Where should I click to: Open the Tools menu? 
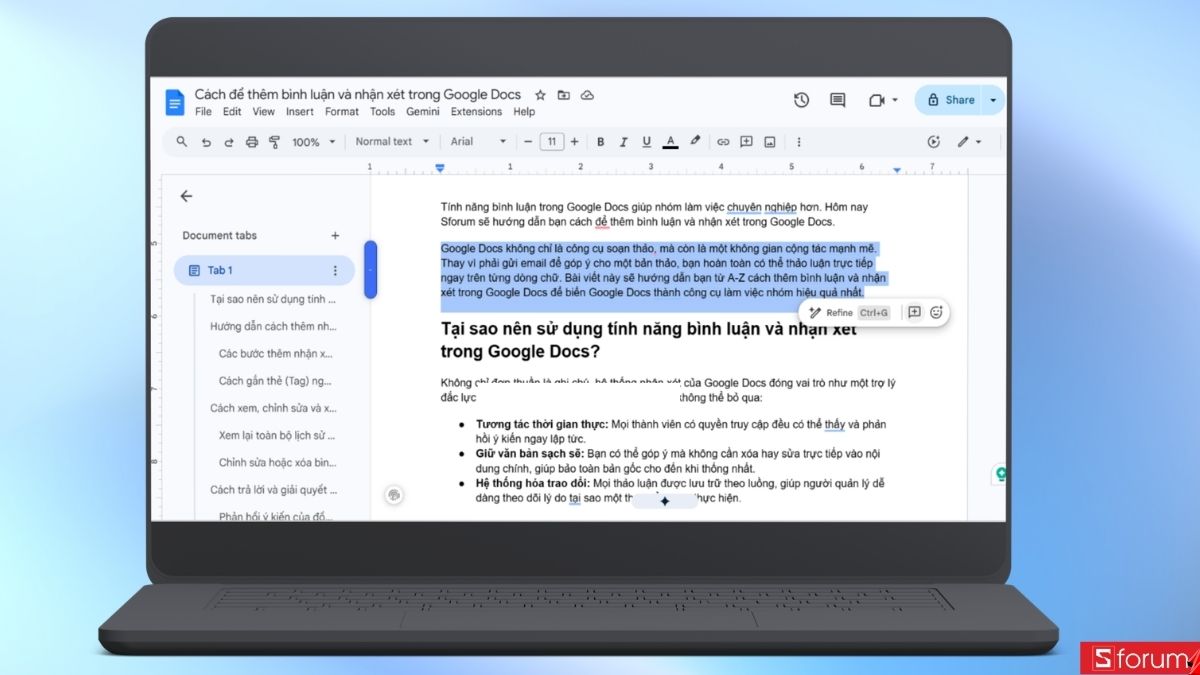tap(382, 112)
